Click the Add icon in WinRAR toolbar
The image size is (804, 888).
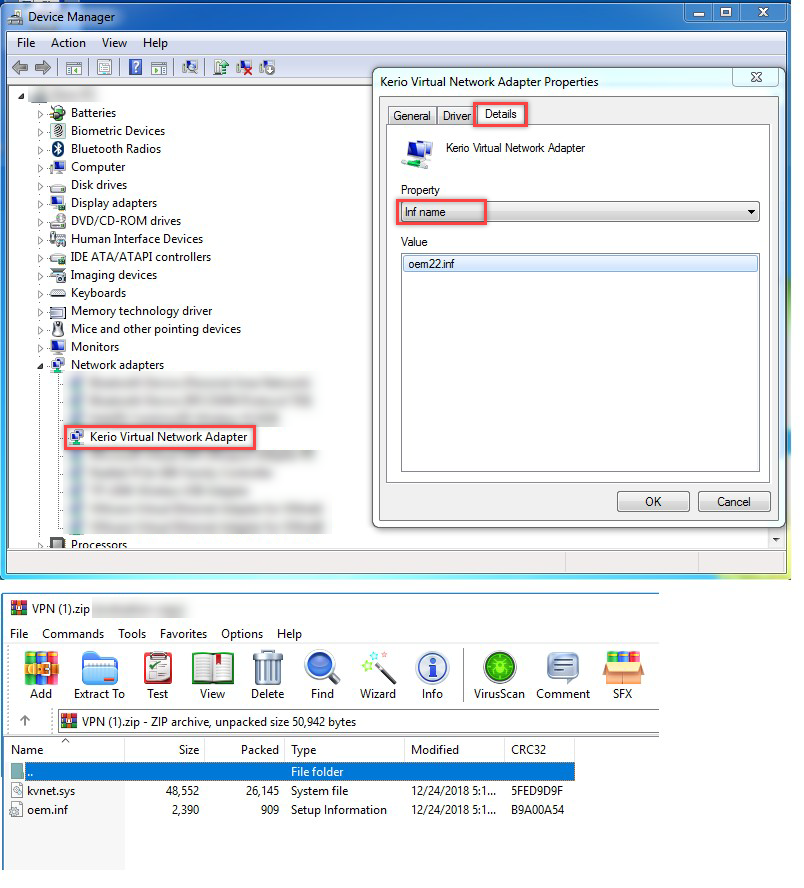click(41, 675)
